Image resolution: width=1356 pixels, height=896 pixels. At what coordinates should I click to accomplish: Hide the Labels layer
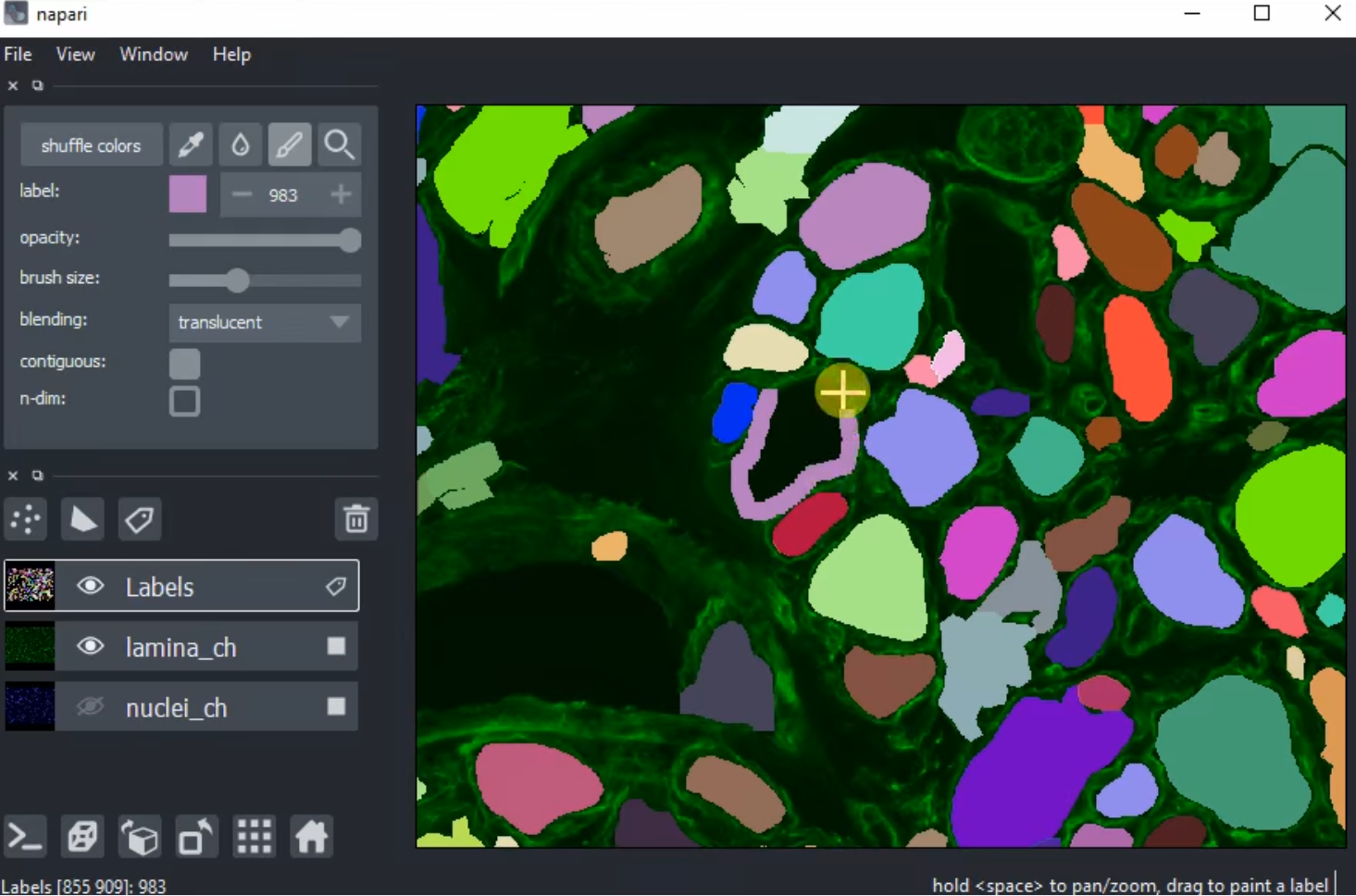90,586
